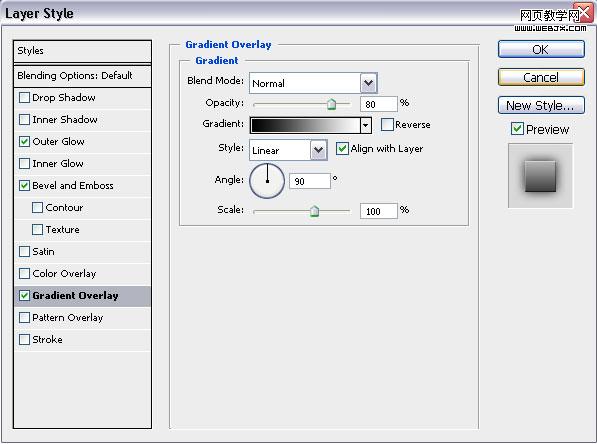Click the Angle value field showing 90
The height and width of the screenshot is (444, 597).
(x=310, y=181)
